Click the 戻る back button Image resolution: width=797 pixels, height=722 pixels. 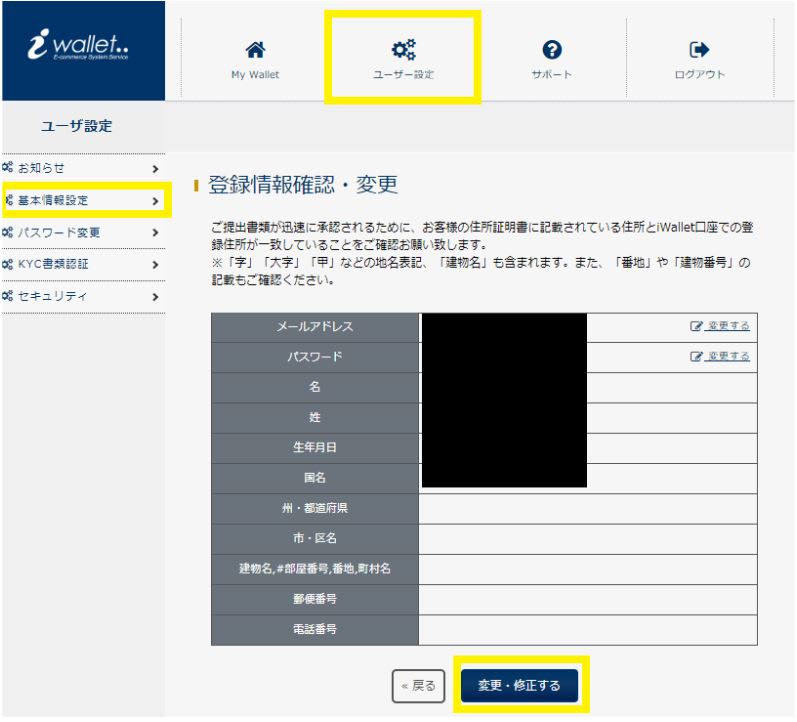click(418, 686)
